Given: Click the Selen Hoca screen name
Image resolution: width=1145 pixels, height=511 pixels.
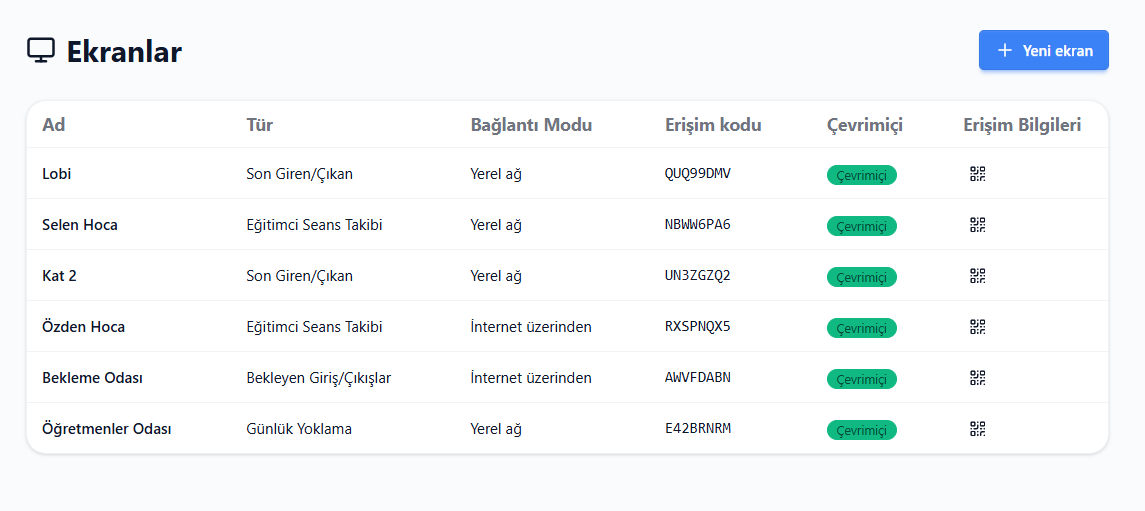Looking at the screenshot, I should pyautogui.click(x=80, y=225).
